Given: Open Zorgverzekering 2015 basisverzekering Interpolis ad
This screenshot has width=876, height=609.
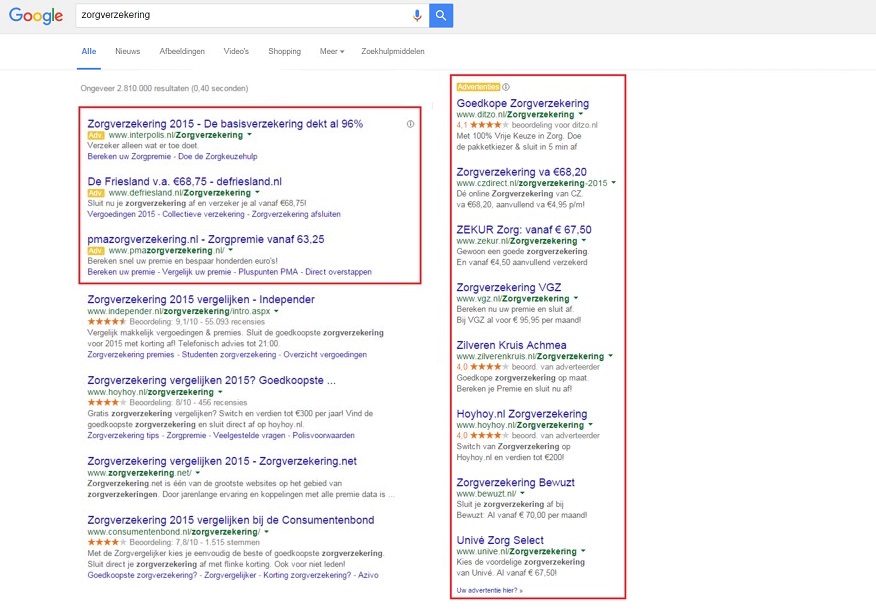Looking at the screenshot, I should coord(225,123).
